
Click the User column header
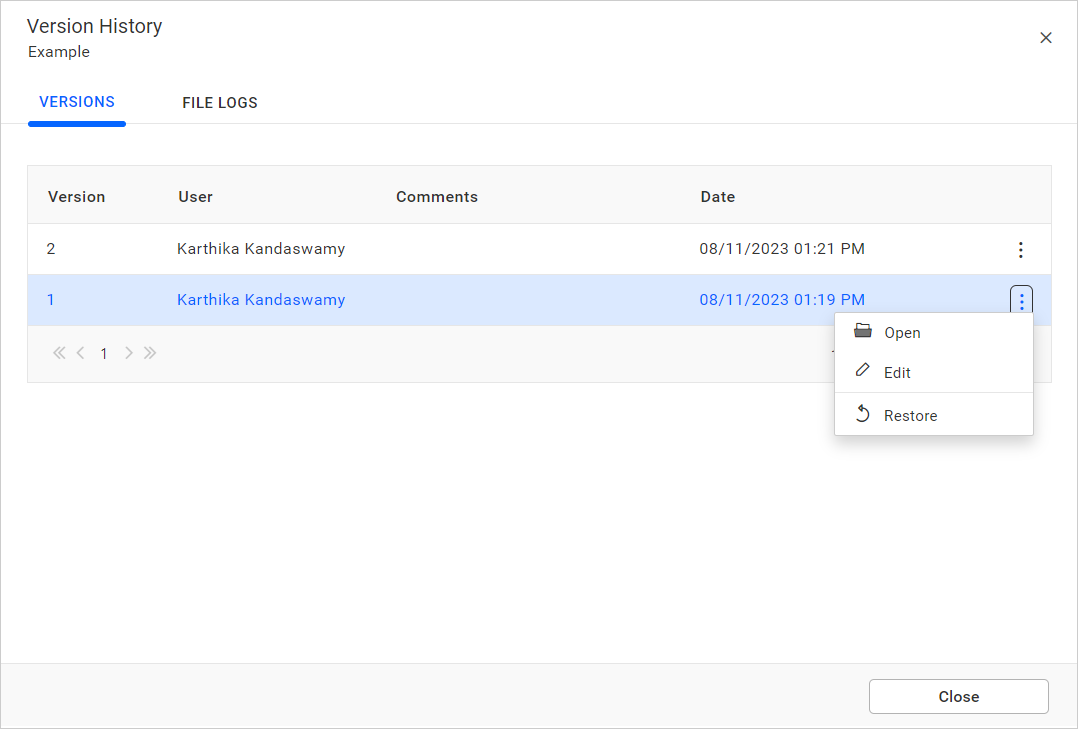pos(195,197)
